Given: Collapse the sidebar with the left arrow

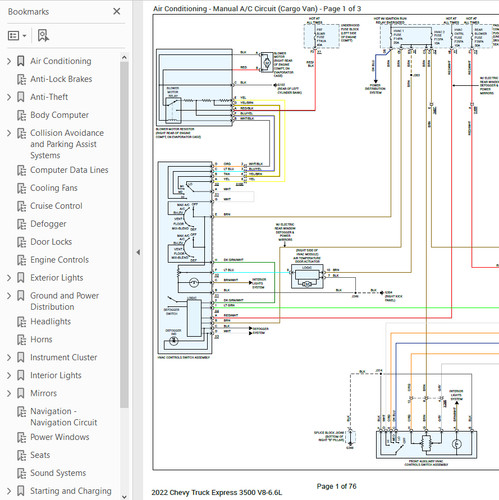Looking at the screenshot, I should 138,252.
